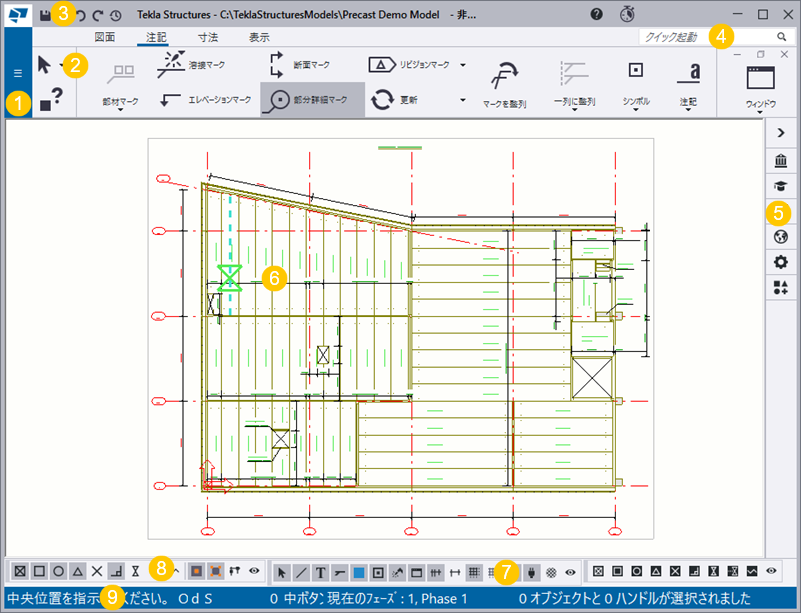Click the 更新 update button
Image resolution: width=801 pixels, height=613 pixels.
395,100
